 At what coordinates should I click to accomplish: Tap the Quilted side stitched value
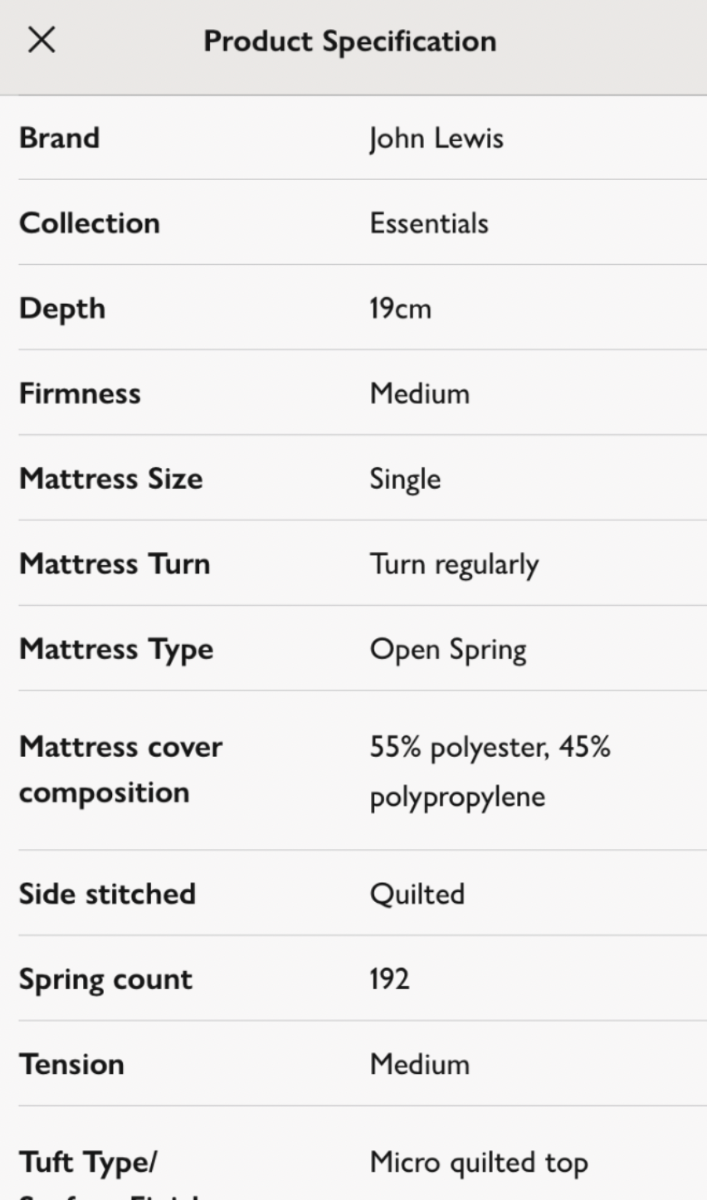(x=417, y=893)
